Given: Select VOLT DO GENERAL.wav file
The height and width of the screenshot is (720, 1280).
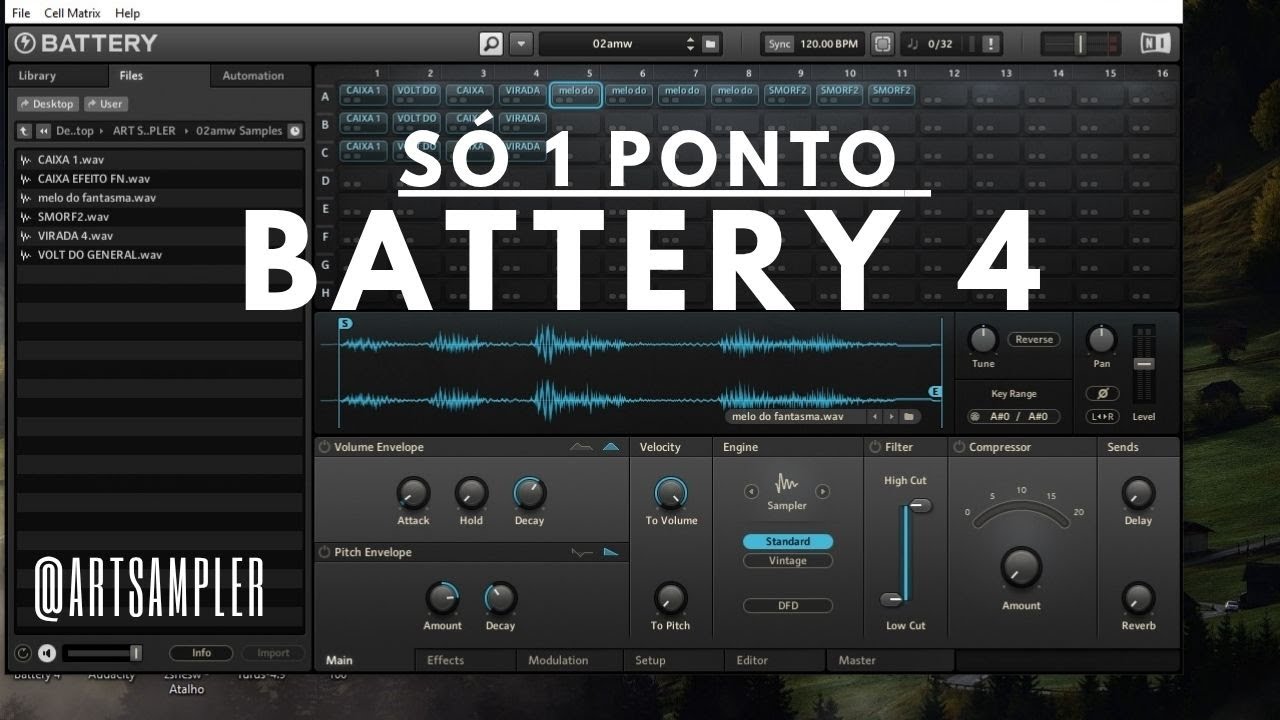Looking at the screenshot, I should [x=159, y=254].
